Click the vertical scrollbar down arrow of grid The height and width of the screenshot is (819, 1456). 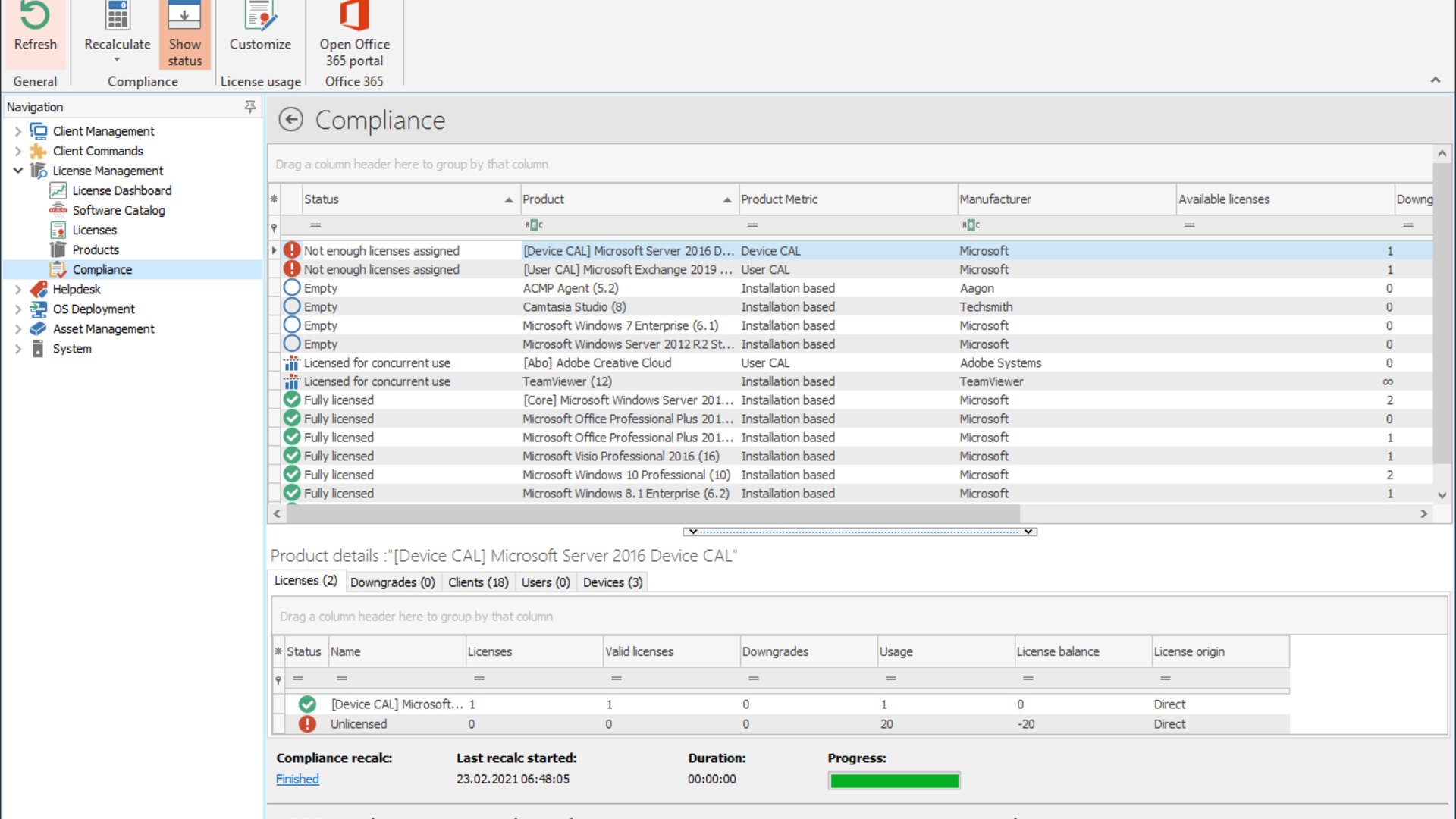[x=1442, y=495]
